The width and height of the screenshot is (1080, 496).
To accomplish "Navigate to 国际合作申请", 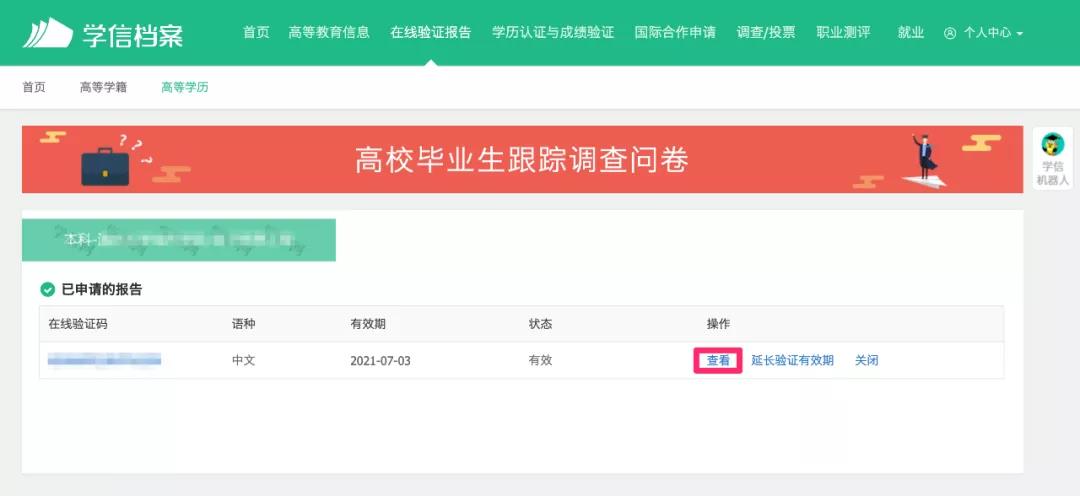I will (x=675, y=32).
